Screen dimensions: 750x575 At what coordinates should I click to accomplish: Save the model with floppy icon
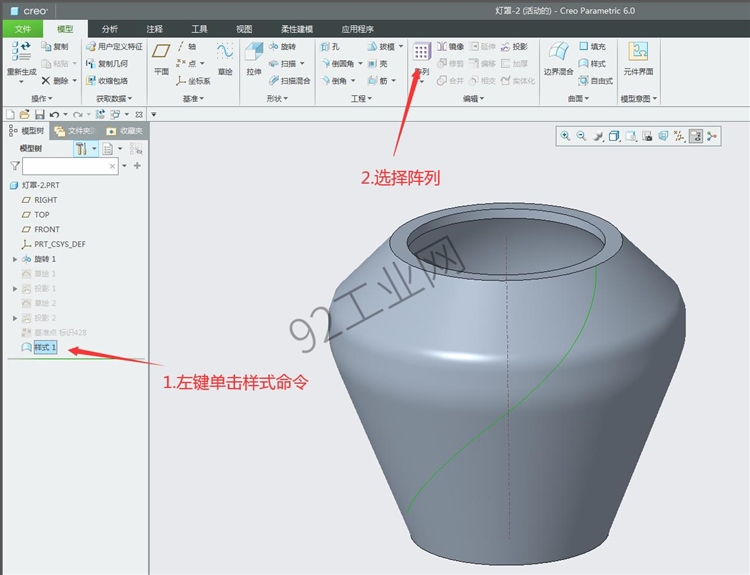click(x=39, y=114)
